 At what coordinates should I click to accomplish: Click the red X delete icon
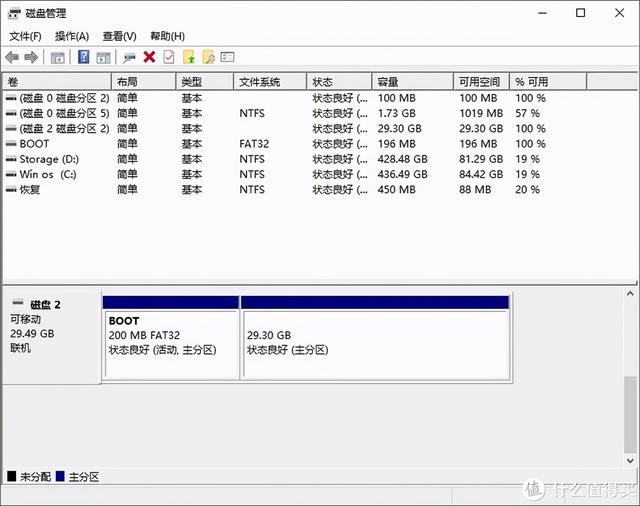[149, 57]
